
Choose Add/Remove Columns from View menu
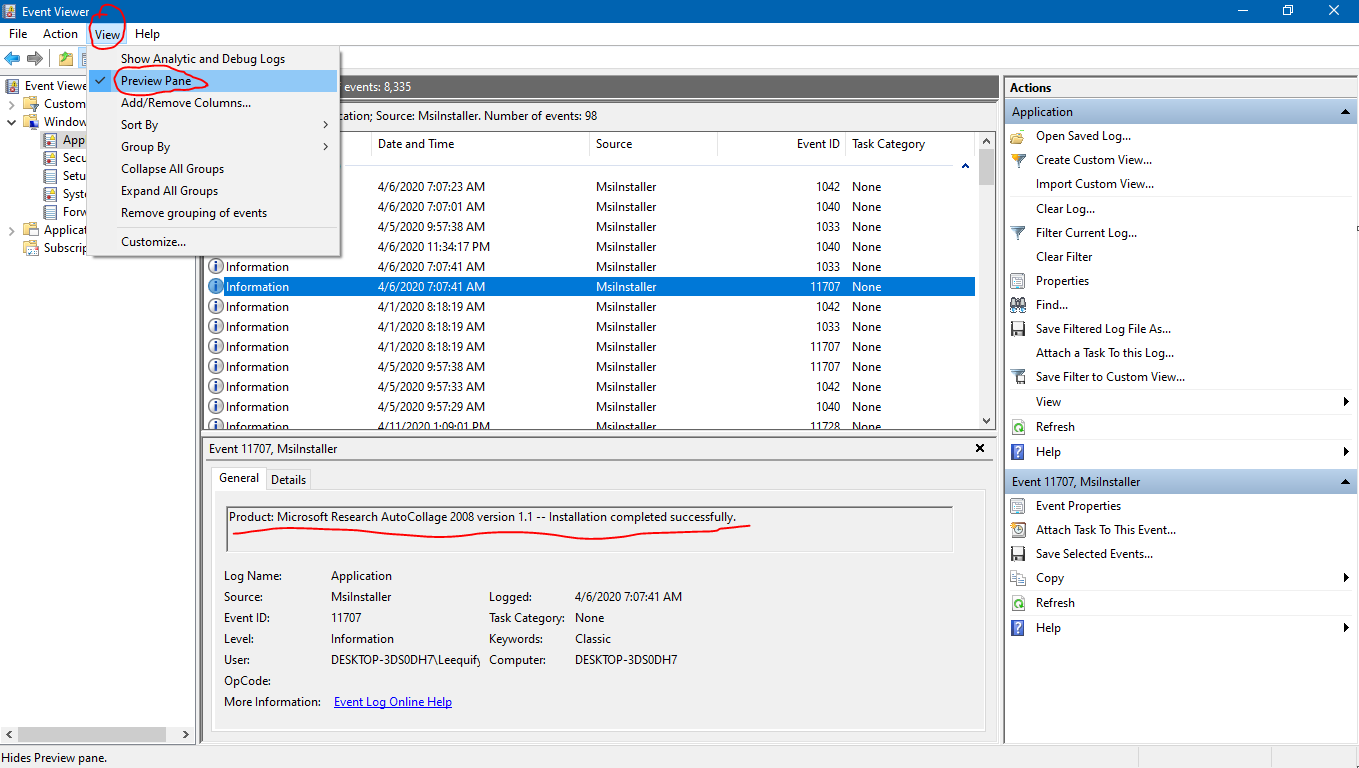point(185,103)
